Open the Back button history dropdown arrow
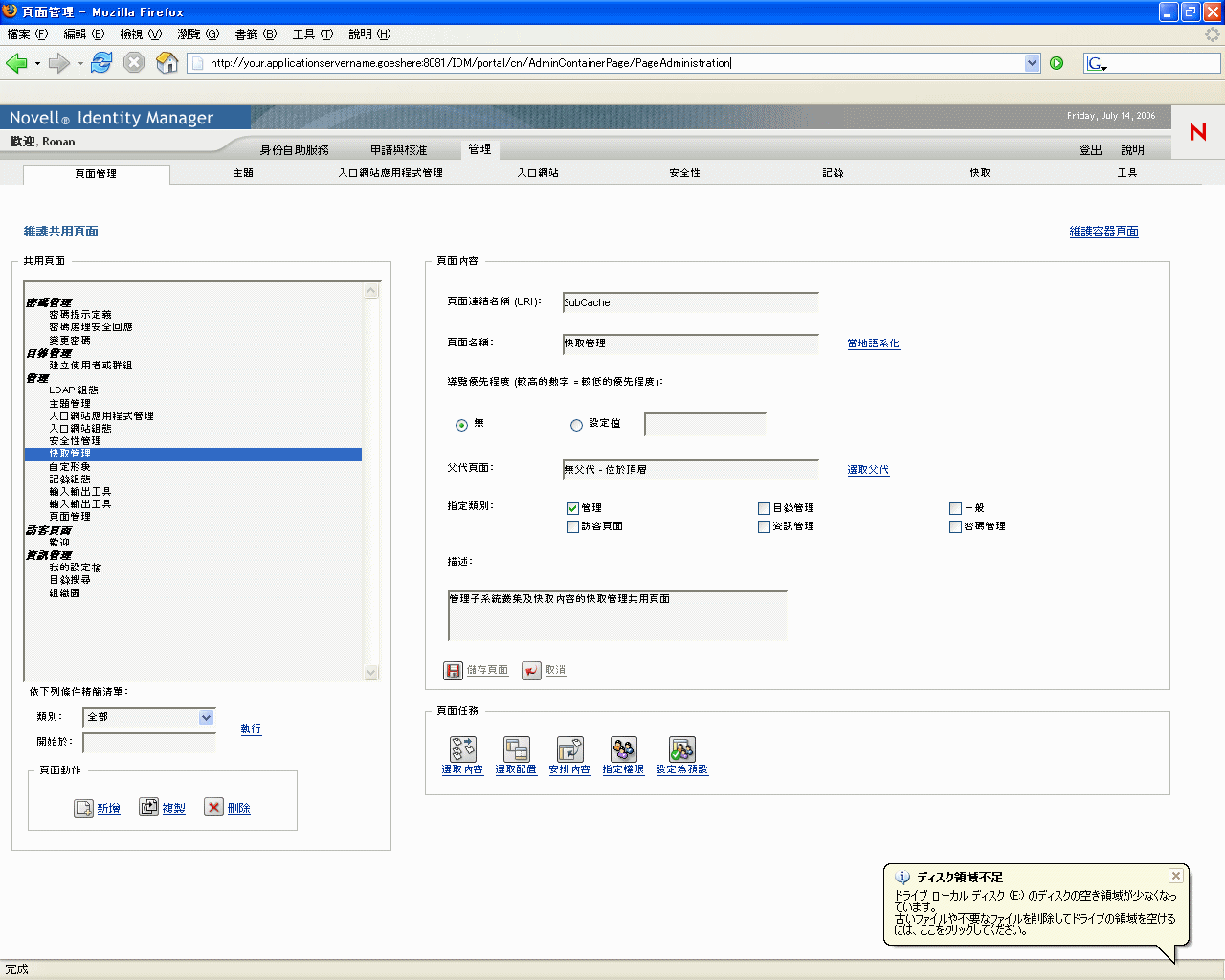The image size is (1225, 980). tap(37, 64)
